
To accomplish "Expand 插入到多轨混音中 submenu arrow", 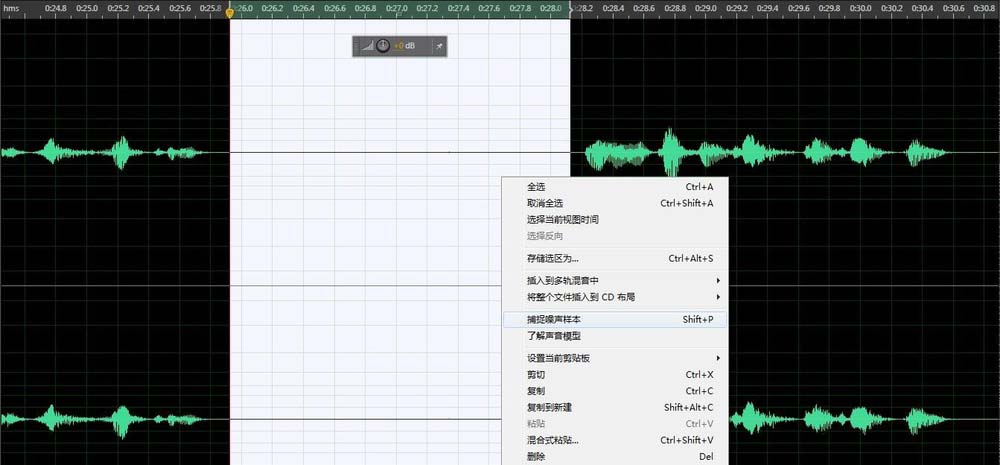I will click(x=718, y=281).
